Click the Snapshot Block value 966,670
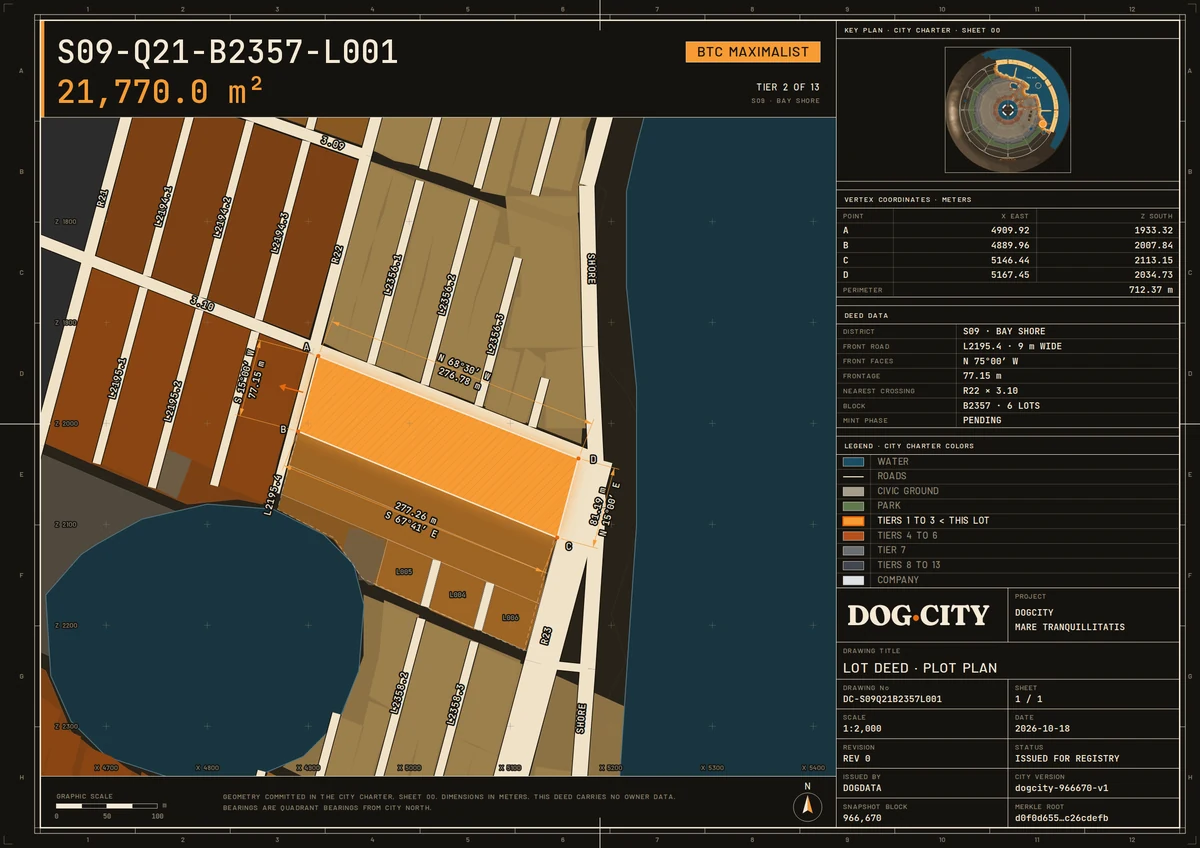The height and width of the screenshot is (848, 1200). (x=862, y=818)
